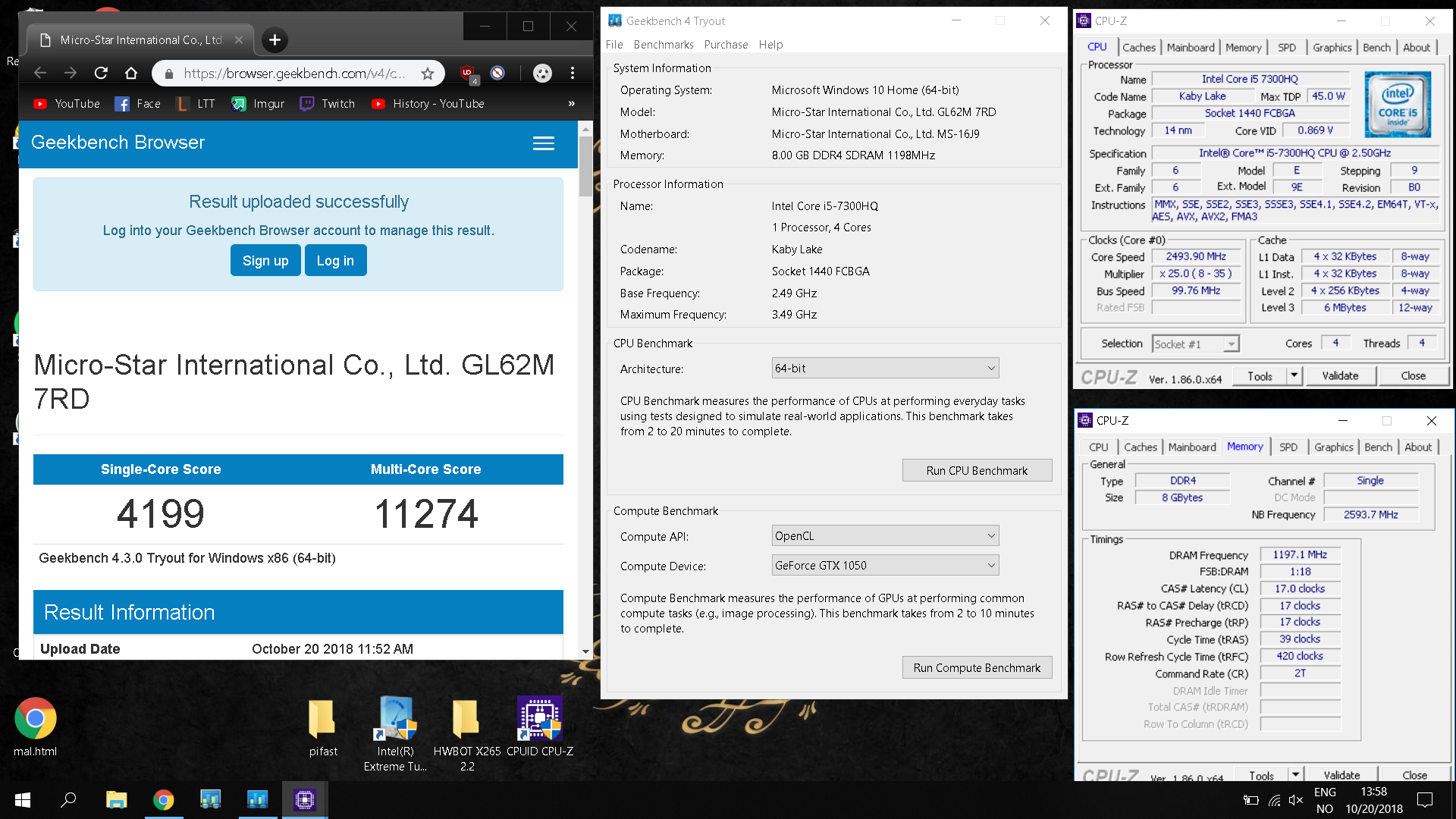Open Compute API OpenCL dropdown

coord(885,536)
